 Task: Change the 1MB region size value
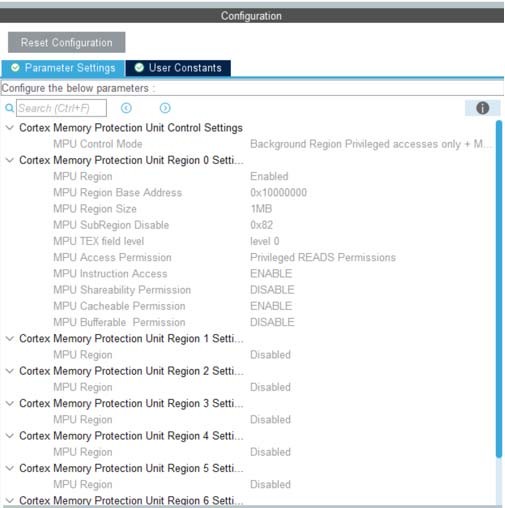[x=261, y=209]
